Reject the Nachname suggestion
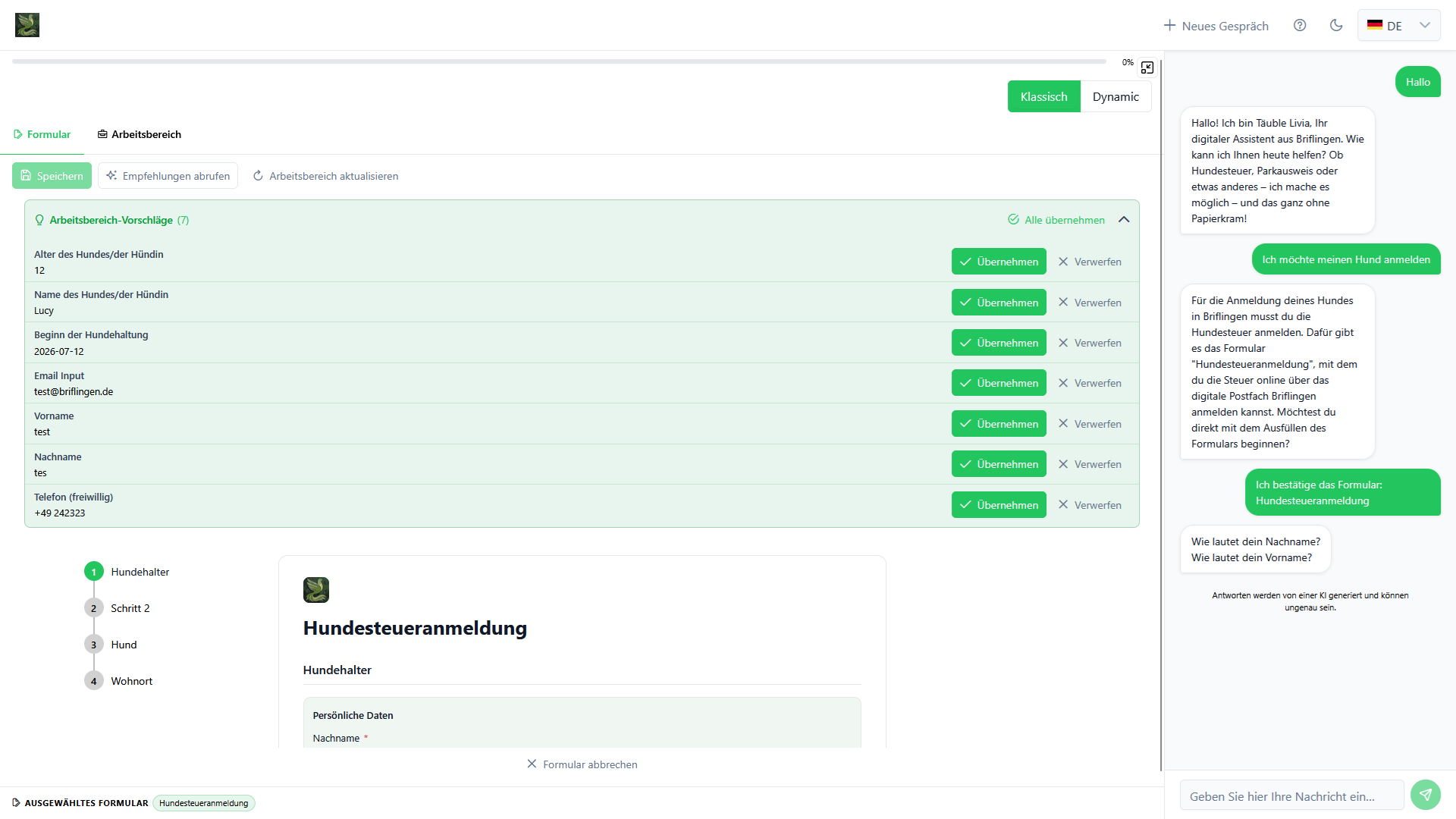 pyautogui.click(x=1090, y=464)
